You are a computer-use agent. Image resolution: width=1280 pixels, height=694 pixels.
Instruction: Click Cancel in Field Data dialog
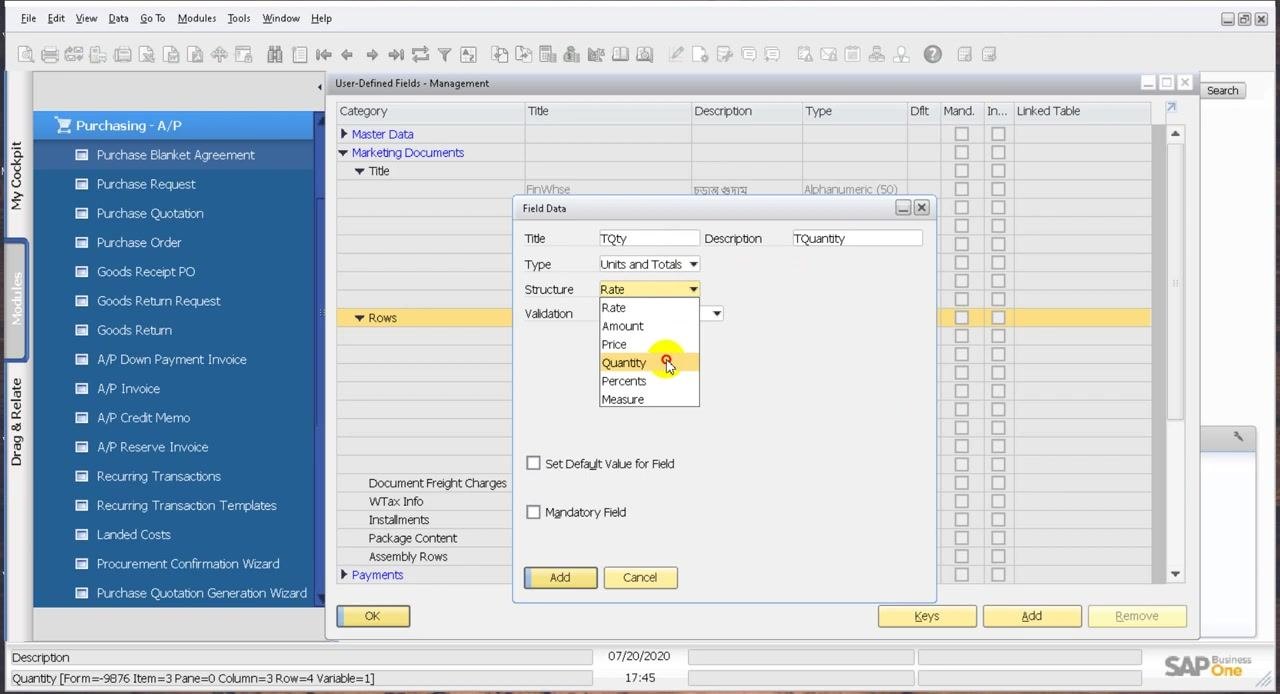pyautogui.click(x=640, y=578)
